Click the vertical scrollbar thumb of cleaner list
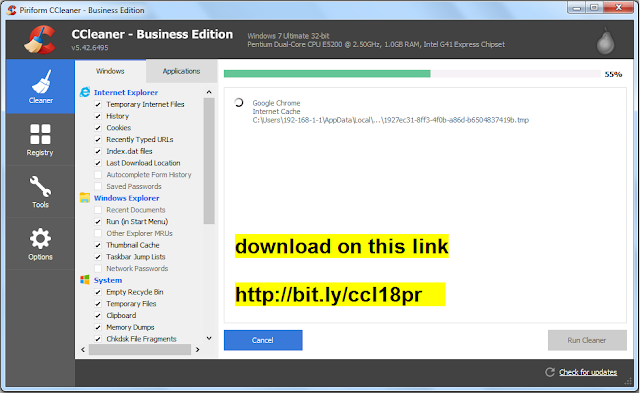640x393 pixels. point(209,161)
